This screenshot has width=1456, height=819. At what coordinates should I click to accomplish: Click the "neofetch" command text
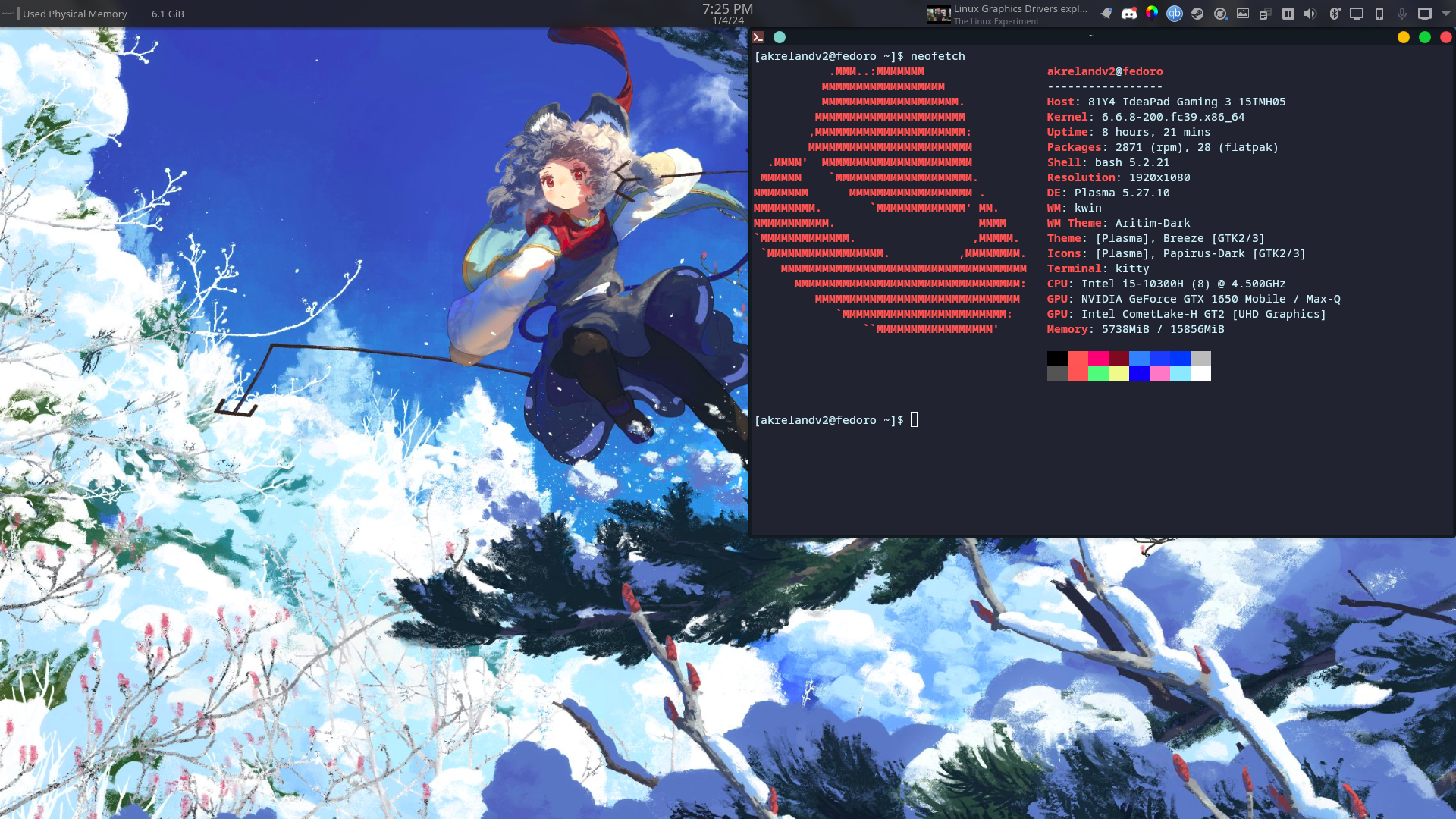tap(937, 56)
